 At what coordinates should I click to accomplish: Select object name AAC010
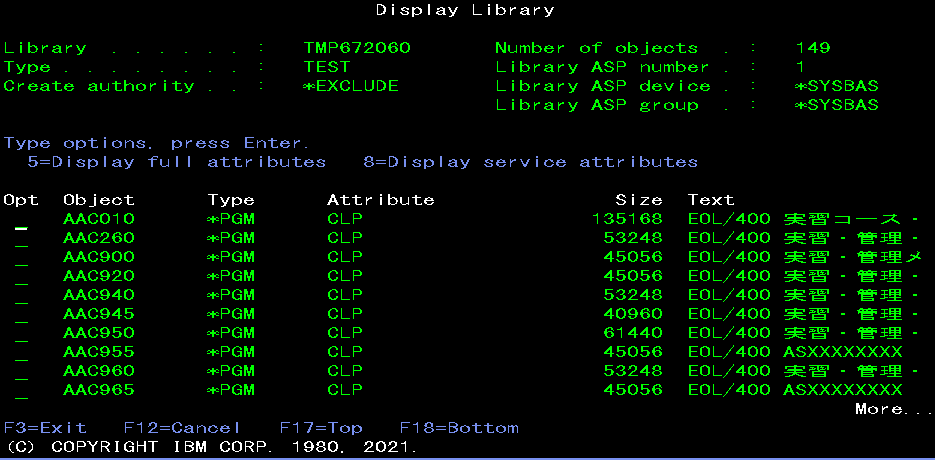[x=99, y=219]
